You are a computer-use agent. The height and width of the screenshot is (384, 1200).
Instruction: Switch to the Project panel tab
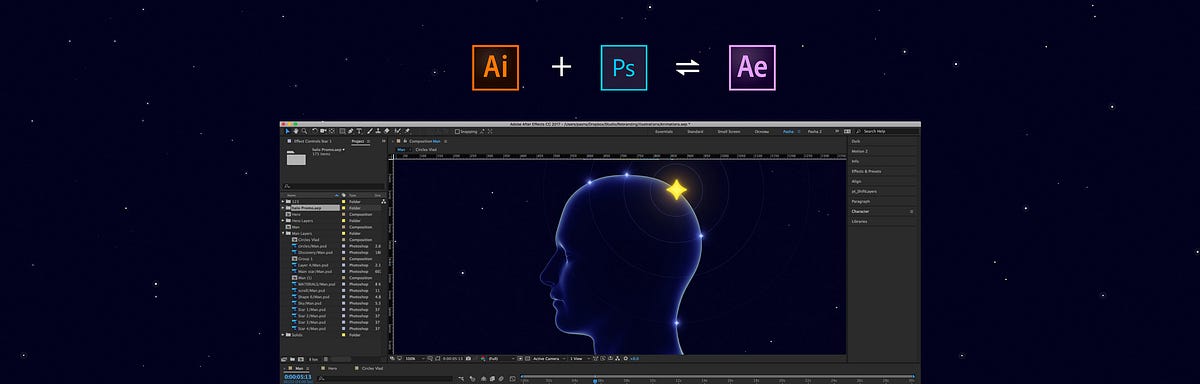(x=359, y=141)
